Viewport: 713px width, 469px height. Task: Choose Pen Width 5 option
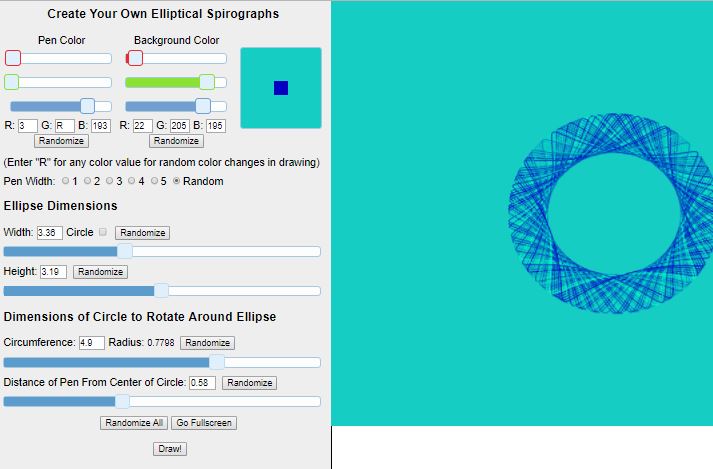[156, 181]
